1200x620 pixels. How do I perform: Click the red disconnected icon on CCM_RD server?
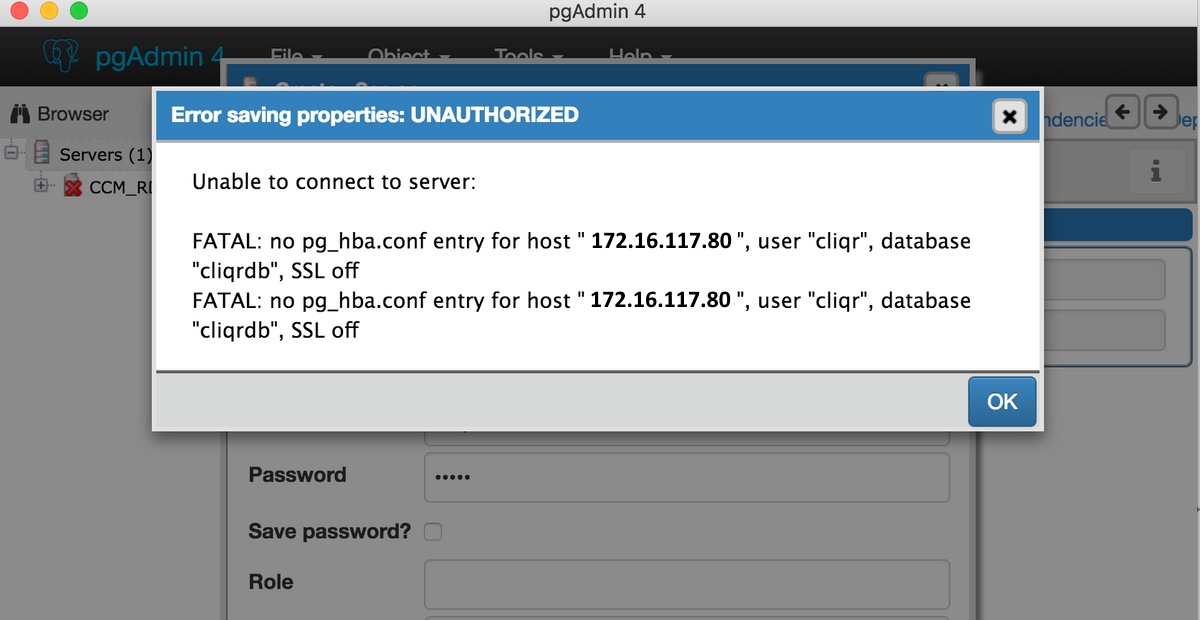(72, 186)
